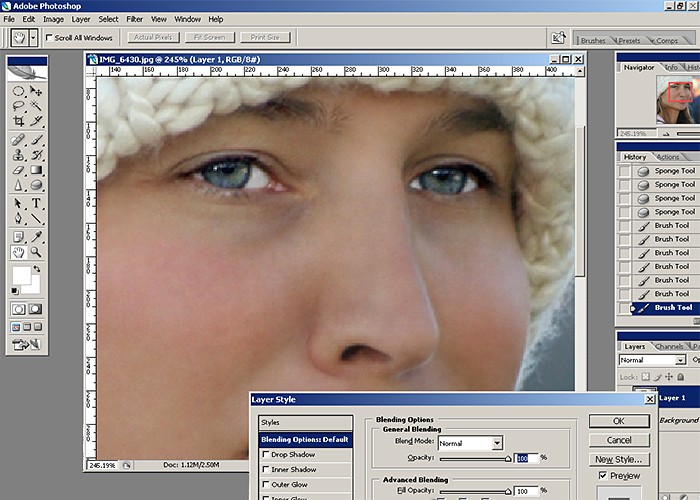Open the tool preset picker arrow
Viewport: 700px width, 500px height.
point(33,38)
